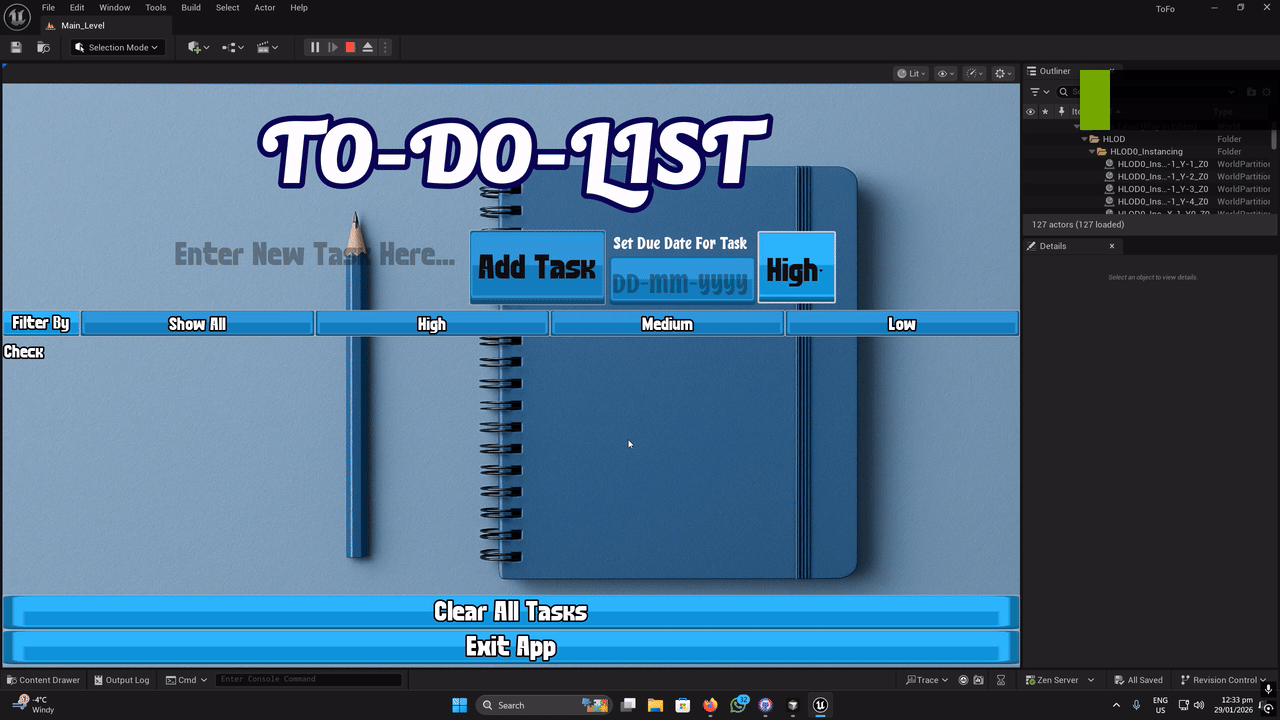Click the Play In Editor icon

point(332,47)
